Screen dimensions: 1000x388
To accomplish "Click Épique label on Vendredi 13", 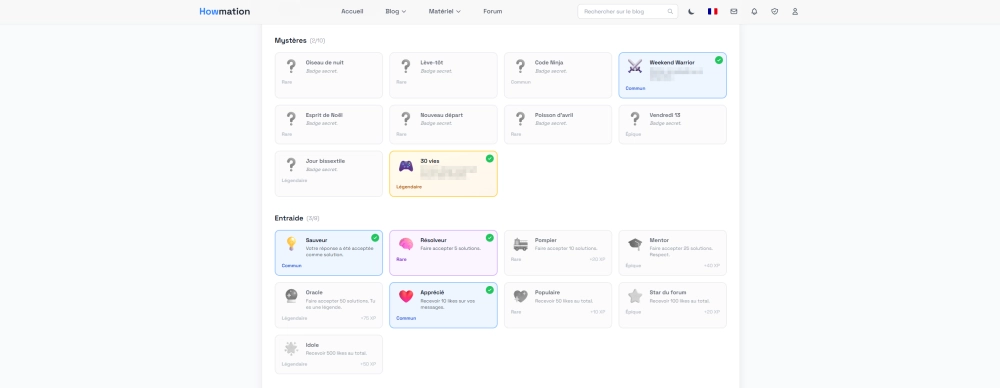I will point(633,135).
